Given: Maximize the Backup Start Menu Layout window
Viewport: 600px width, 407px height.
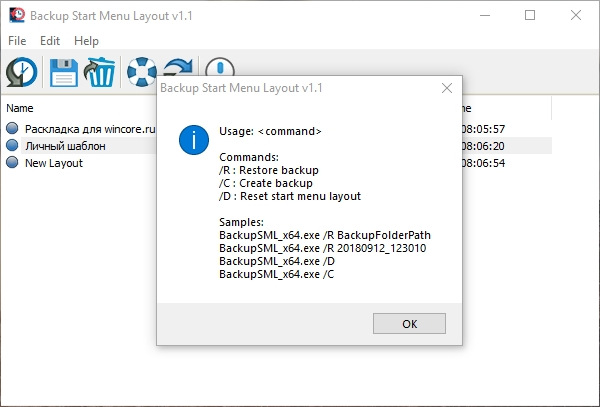Looking at the screenshot, I should coord(530,15).
